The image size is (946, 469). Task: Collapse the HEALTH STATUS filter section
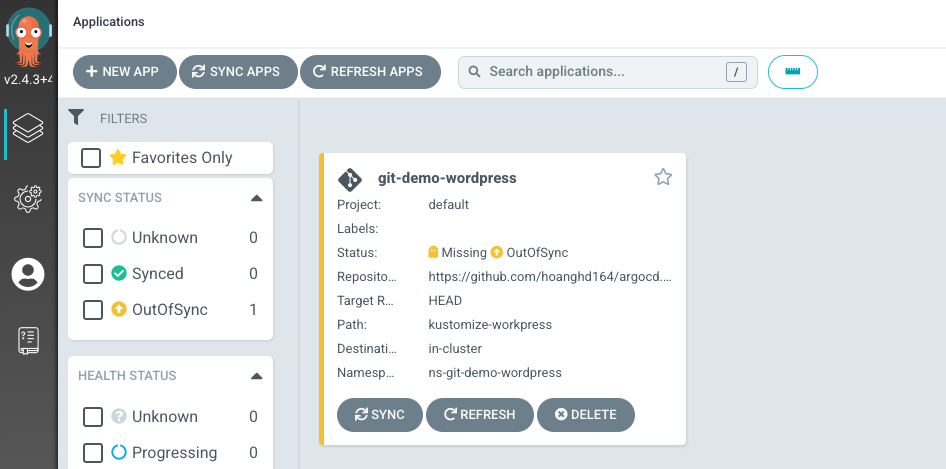[256, 376]
